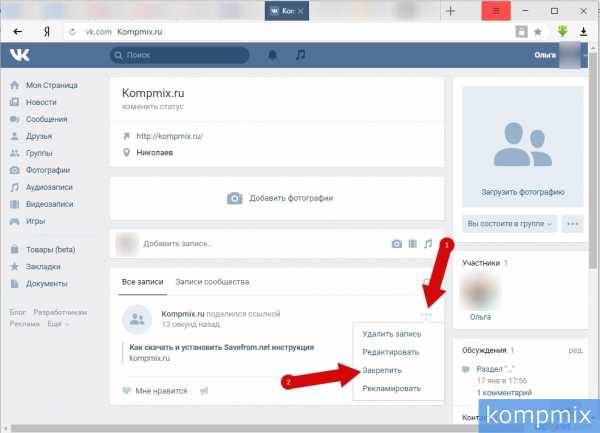
Task: Open the browser downloads icon
Action: tap(583, 32)
